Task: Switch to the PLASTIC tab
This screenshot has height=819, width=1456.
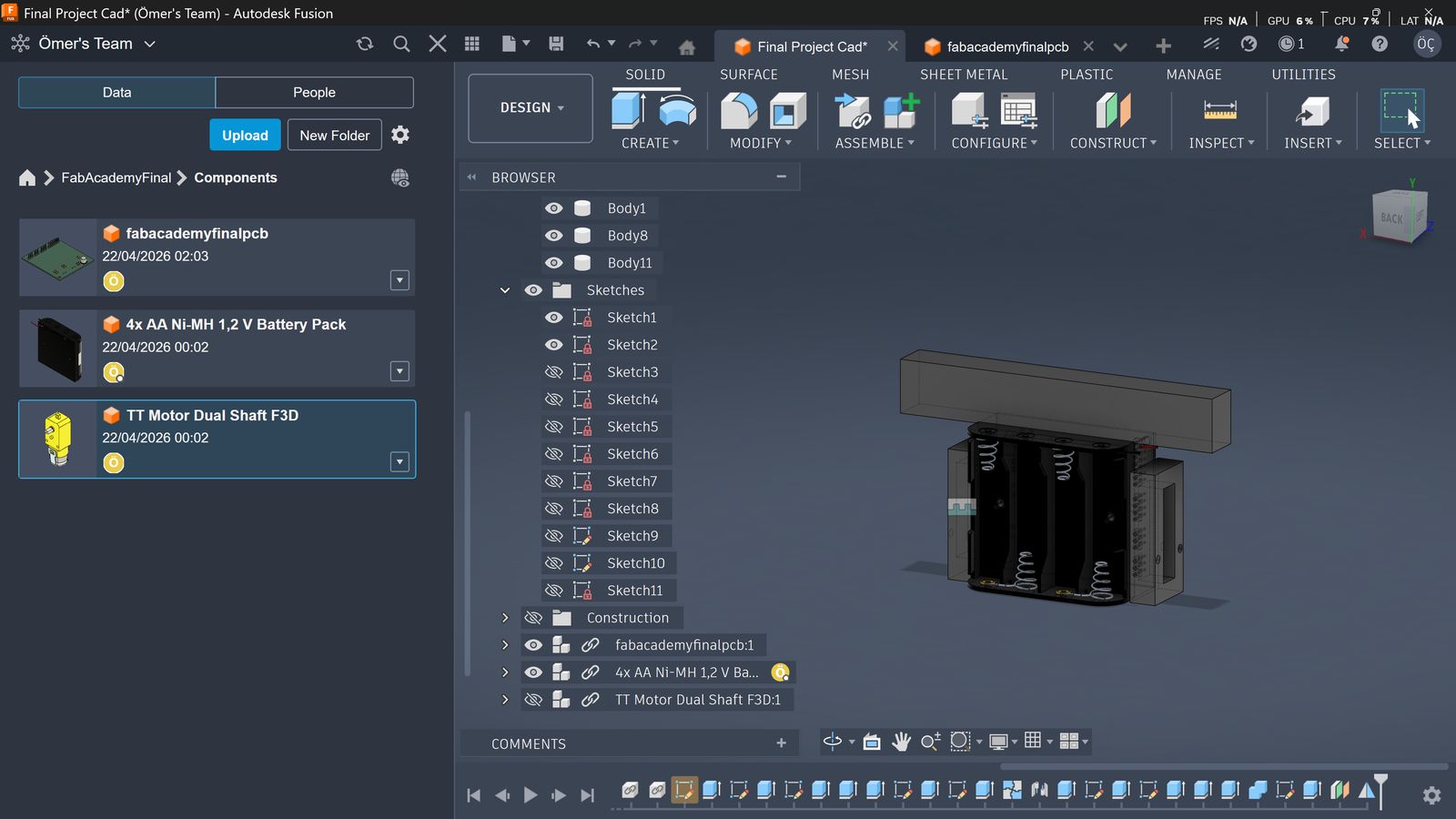Action: (1087, 75)
